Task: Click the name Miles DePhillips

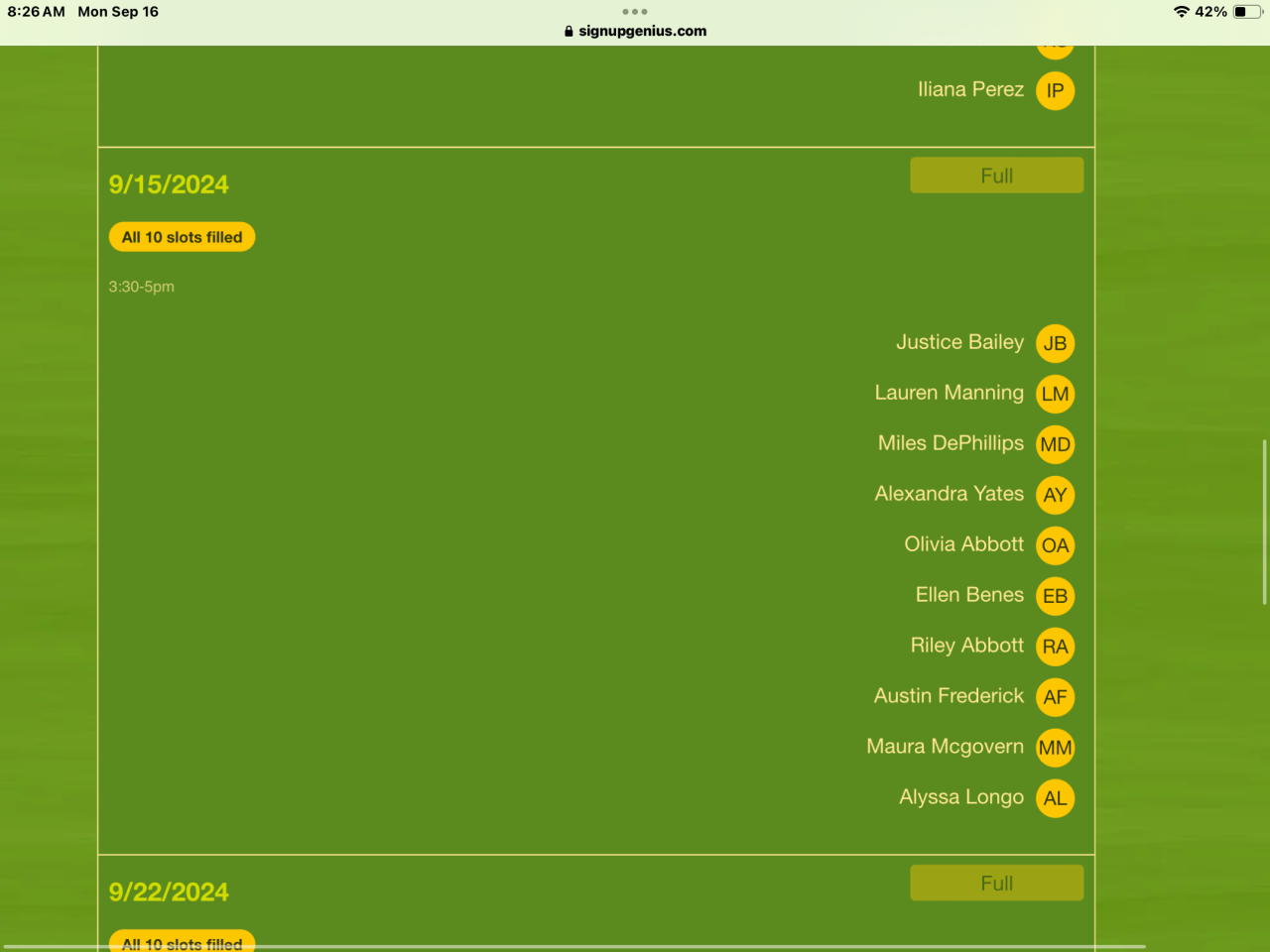Action: point(951,443)
